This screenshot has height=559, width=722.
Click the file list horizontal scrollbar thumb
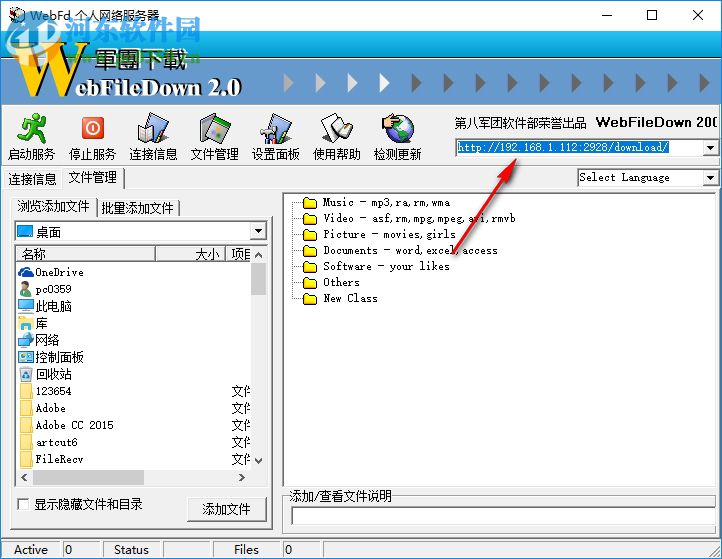point(88,478)
